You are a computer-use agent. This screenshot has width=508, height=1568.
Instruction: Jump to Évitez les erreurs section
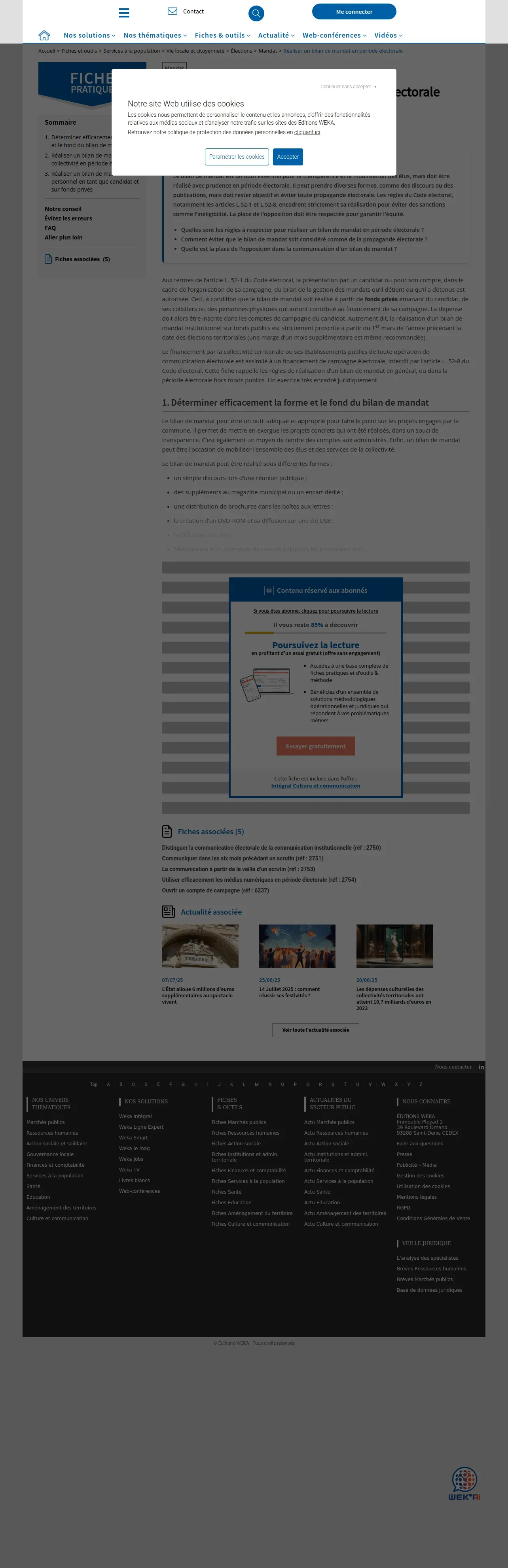coord(68,218)
